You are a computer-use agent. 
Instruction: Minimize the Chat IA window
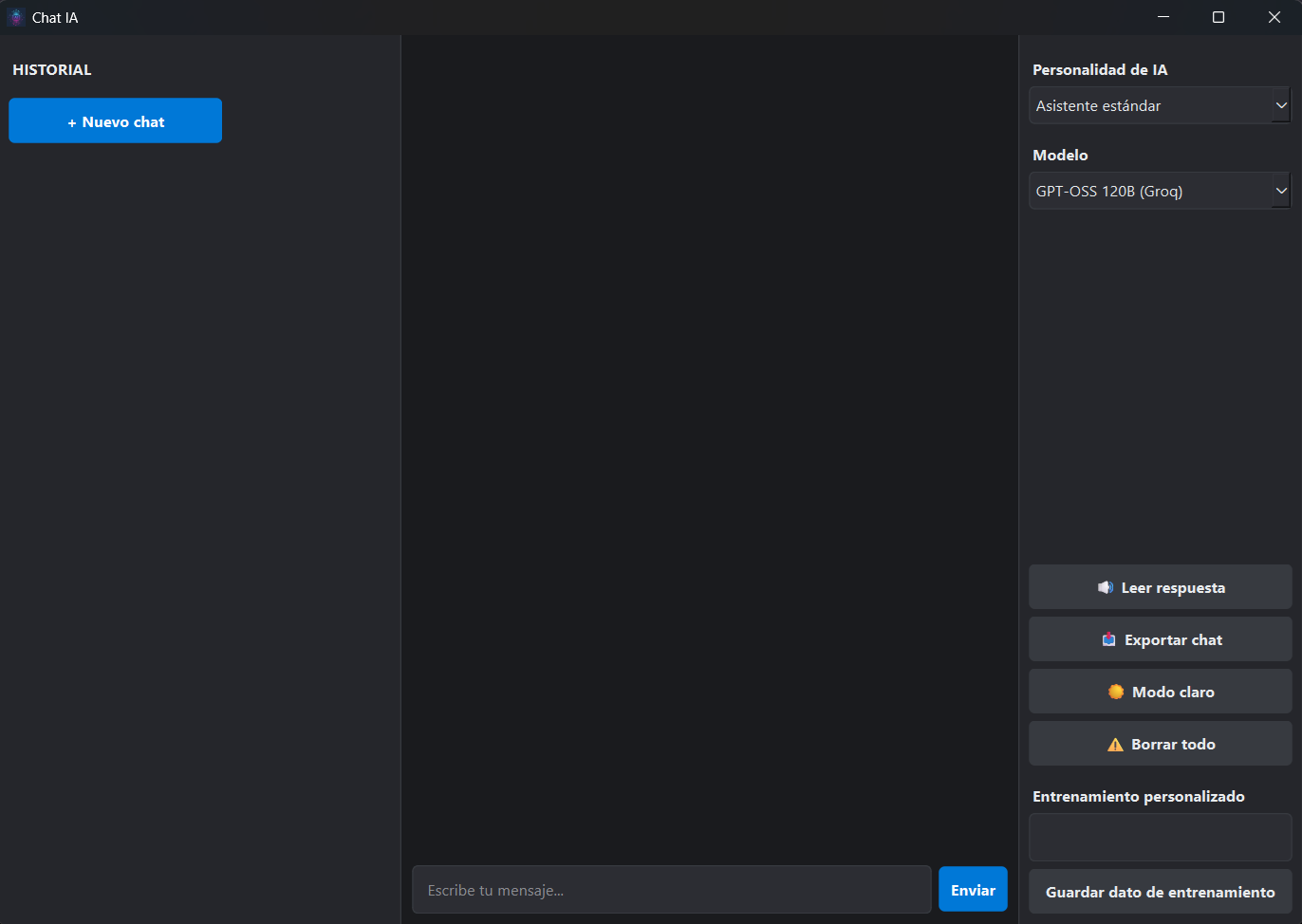pyautogui.click(x=1163, y=17)
